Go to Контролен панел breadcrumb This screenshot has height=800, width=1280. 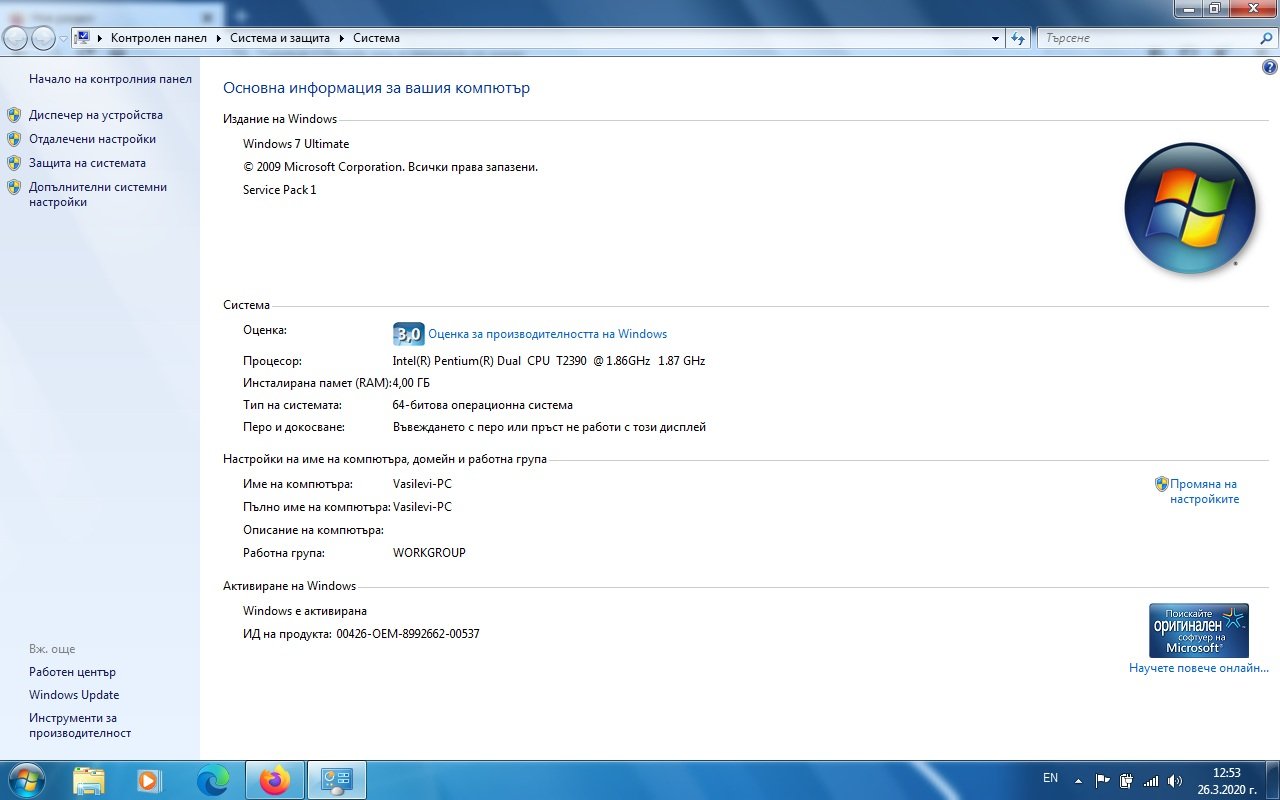click(x=158, y=38)
